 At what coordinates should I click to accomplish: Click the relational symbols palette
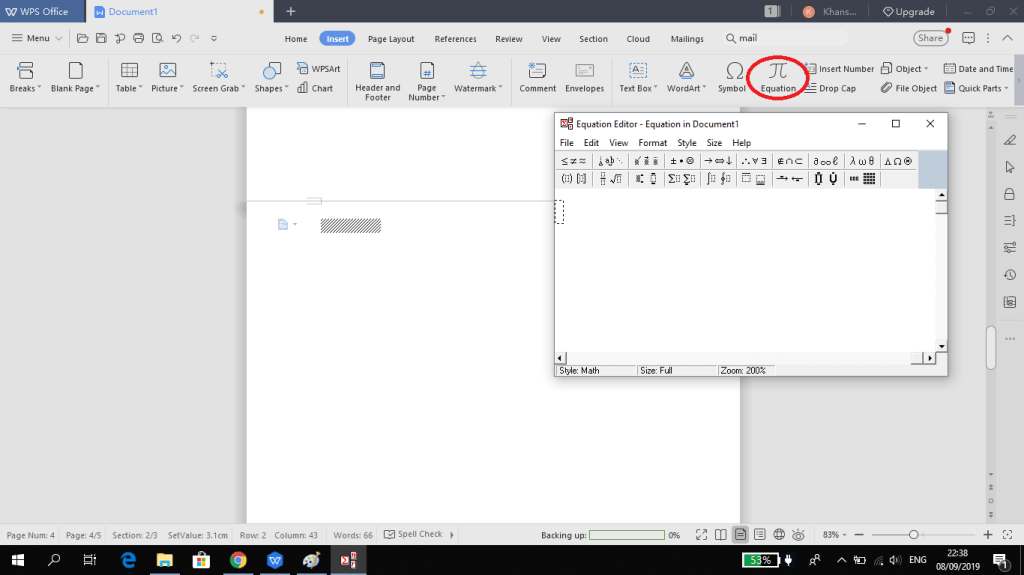pos(573,160)
